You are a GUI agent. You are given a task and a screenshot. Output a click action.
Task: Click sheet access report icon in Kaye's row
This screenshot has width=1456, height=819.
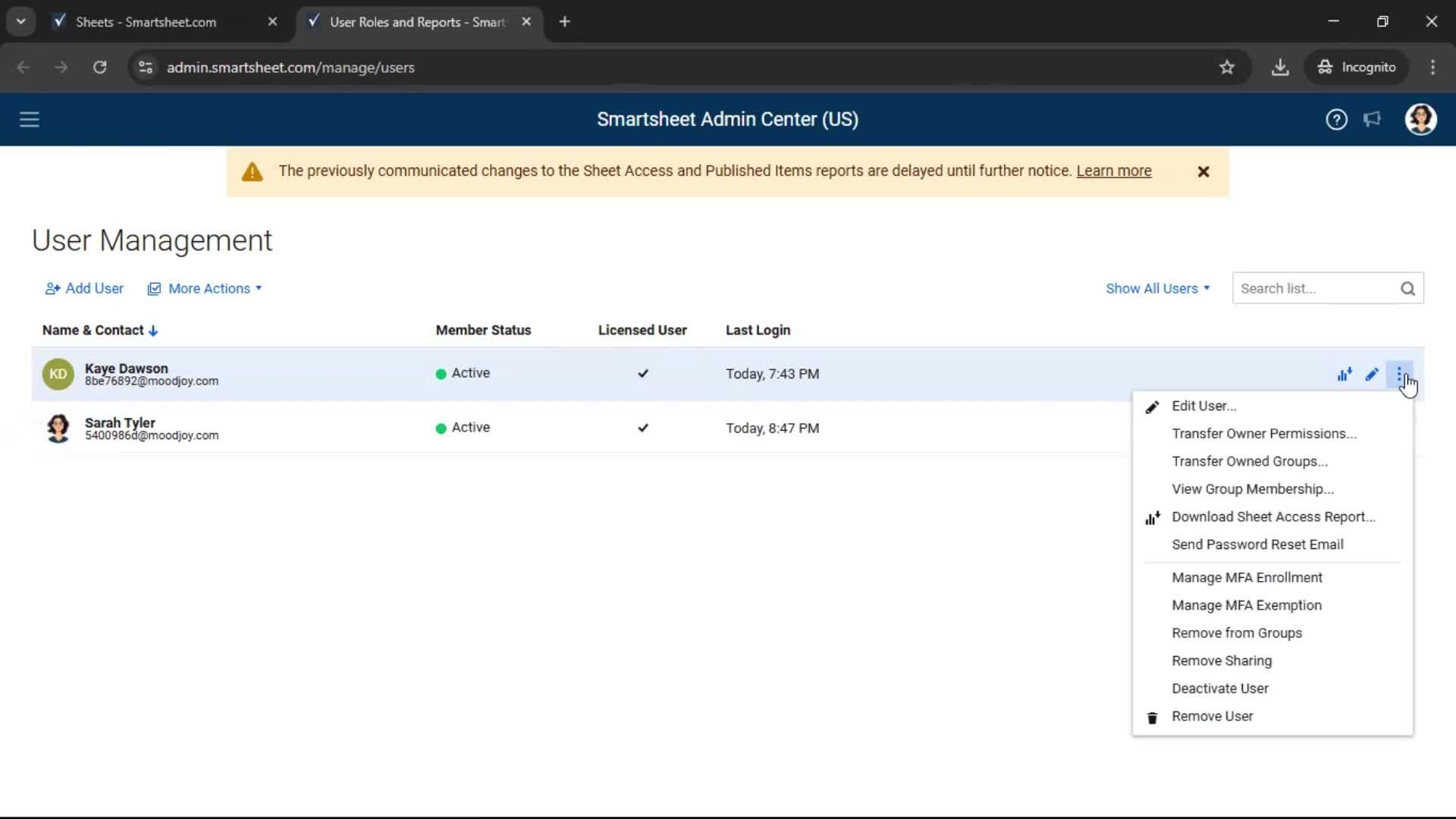coord(1345,374)
